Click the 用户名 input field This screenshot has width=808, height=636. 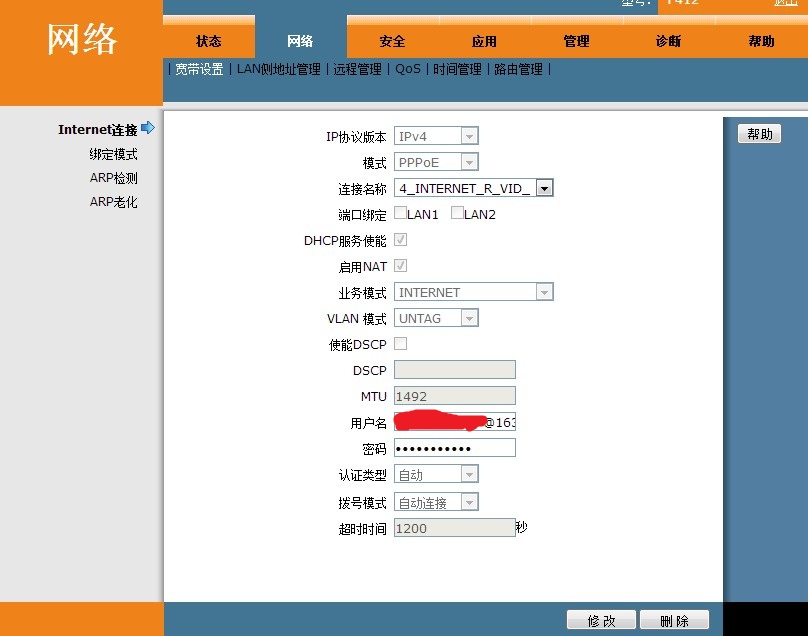[x=455, y=422]
